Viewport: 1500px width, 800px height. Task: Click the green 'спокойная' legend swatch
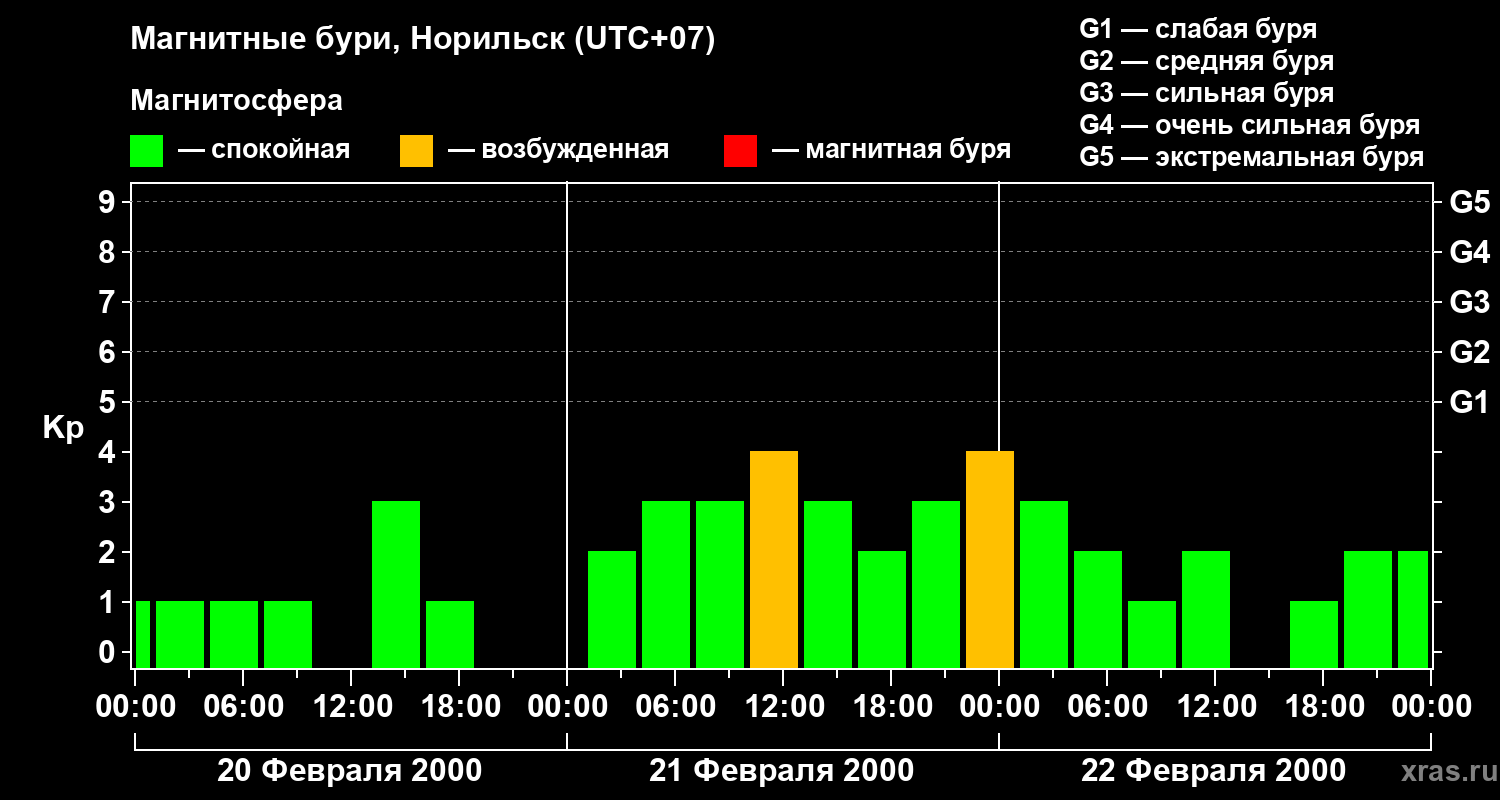(x=146, y=151)
